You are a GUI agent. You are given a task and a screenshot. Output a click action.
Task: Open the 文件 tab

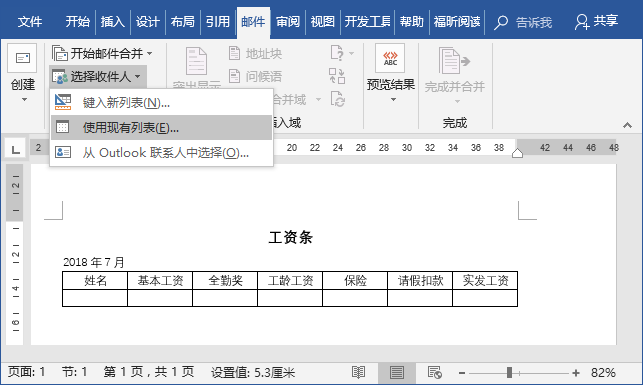click(30, 22)
